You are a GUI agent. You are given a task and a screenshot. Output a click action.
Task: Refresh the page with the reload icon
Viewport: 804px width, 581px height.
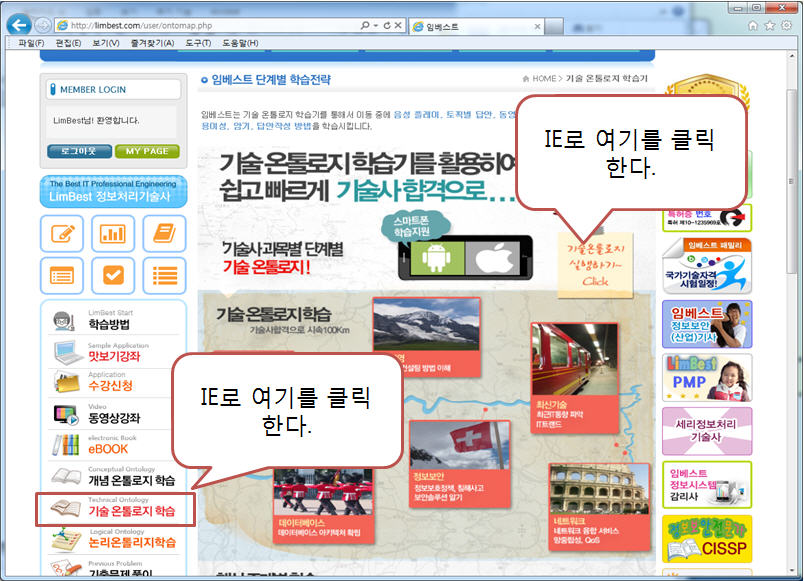[x=387, y=25]
